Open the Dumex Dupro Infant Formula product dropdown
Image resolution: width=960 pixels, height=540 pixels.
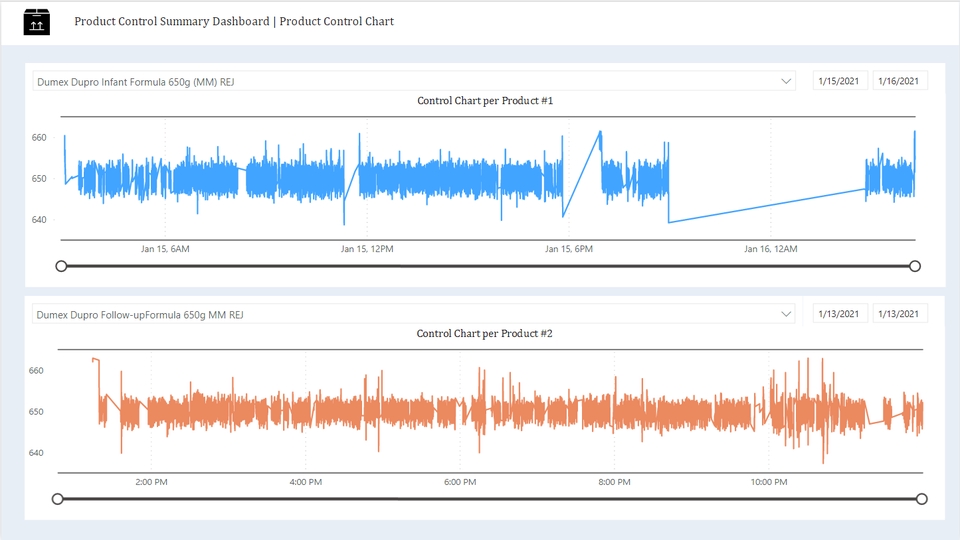(414, 81)
